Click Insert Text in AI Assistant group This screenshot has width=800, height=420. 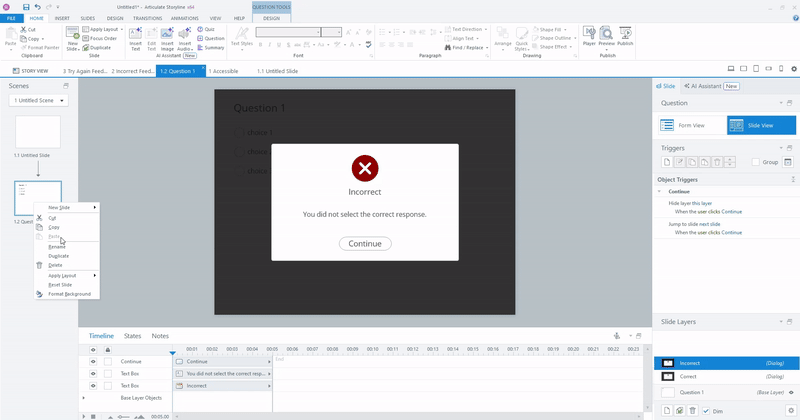coord(135,38)
